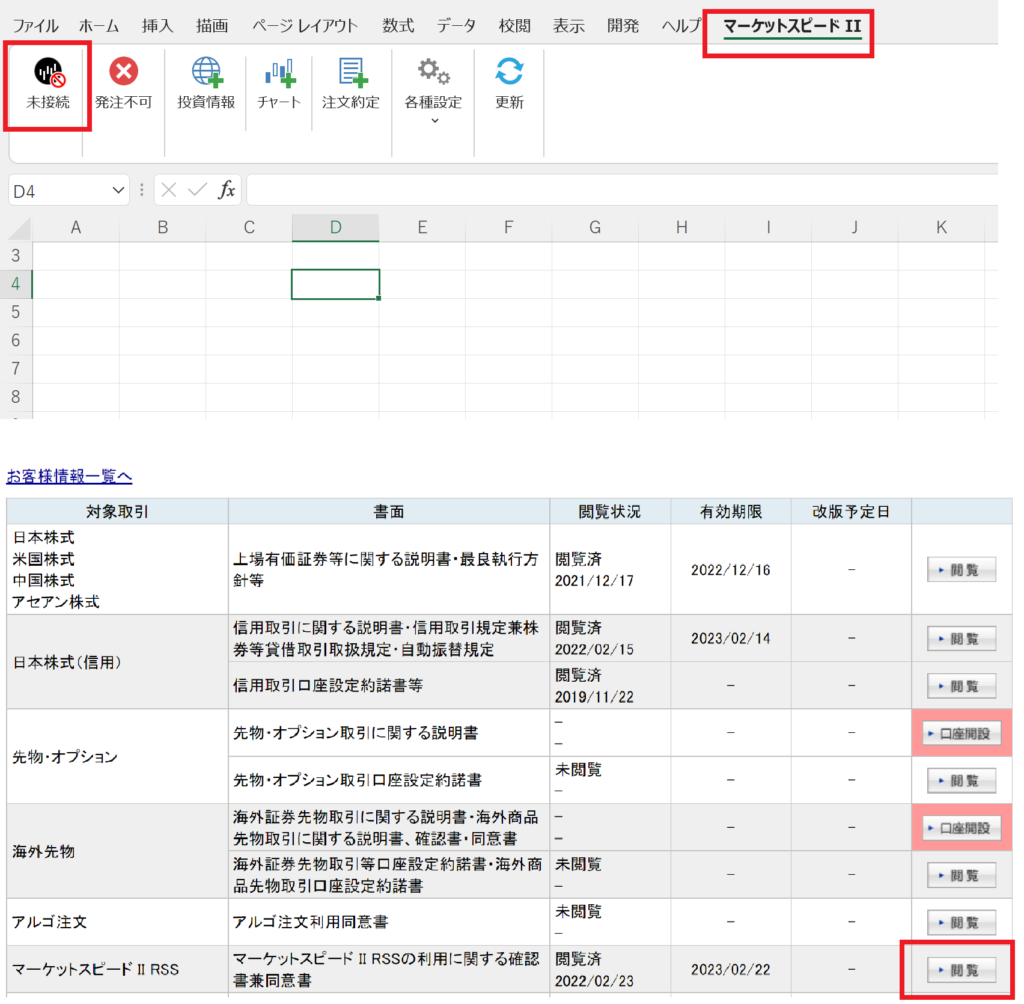1024x1004 pixels.
Task: Open the お客様情報一覧へ link
Action: [x=69, y=476]
